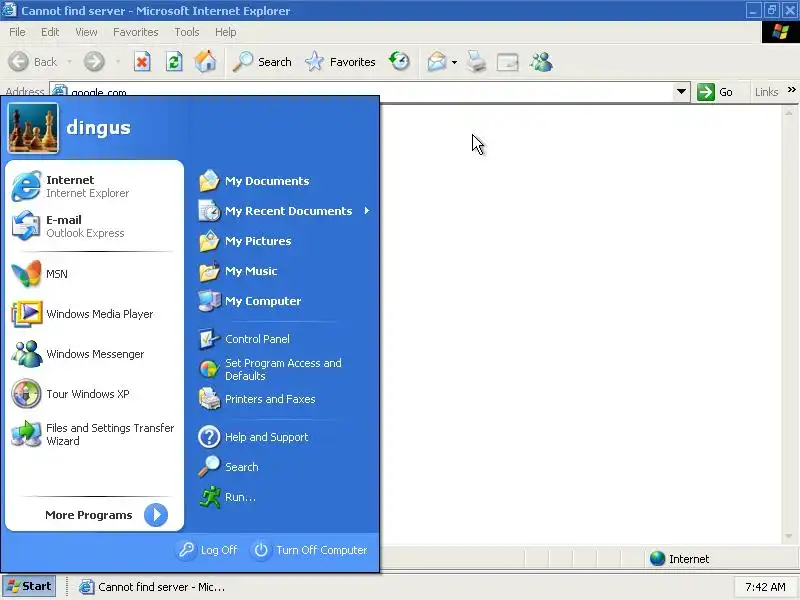Open Control Panel
The image size is (800, 600).
click(284, 339)
